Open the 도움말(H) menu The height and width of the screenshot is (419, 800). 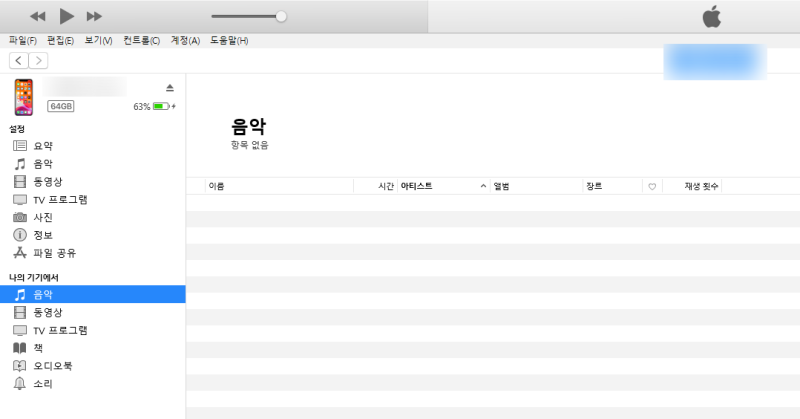coord(229,40)
